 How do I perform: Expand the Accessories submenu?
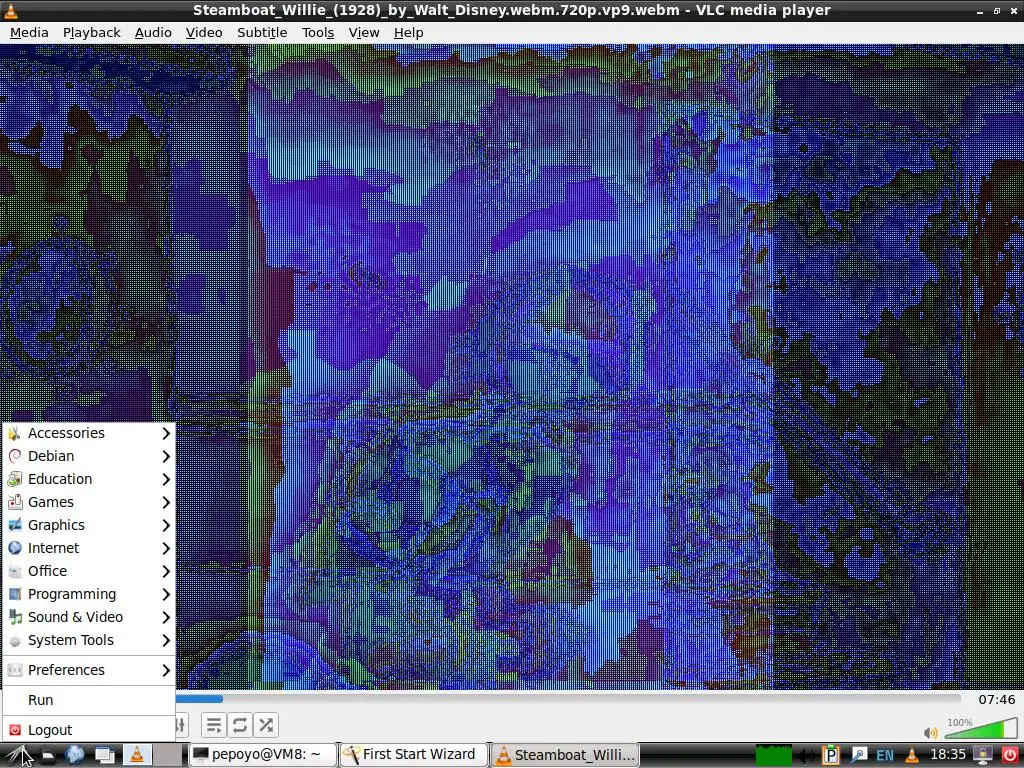(x=89, y=433)
